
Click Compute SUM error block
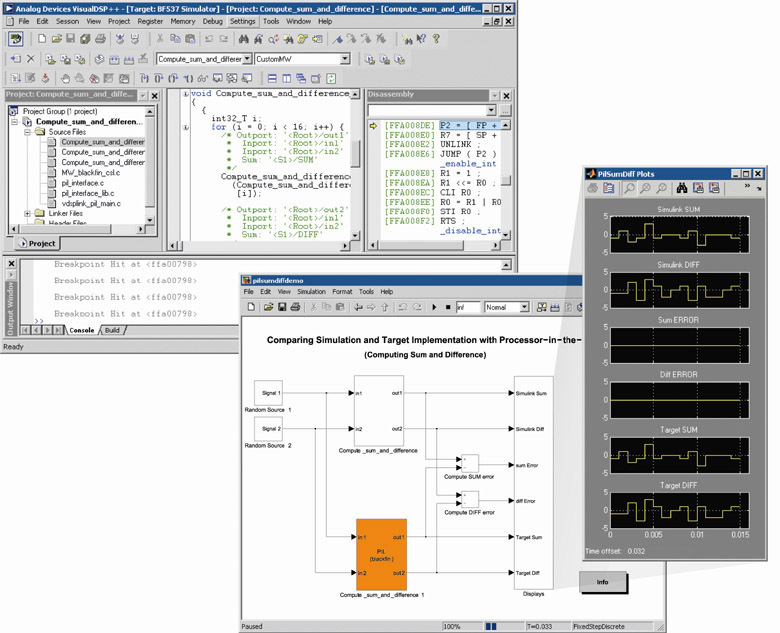[470, 463]
